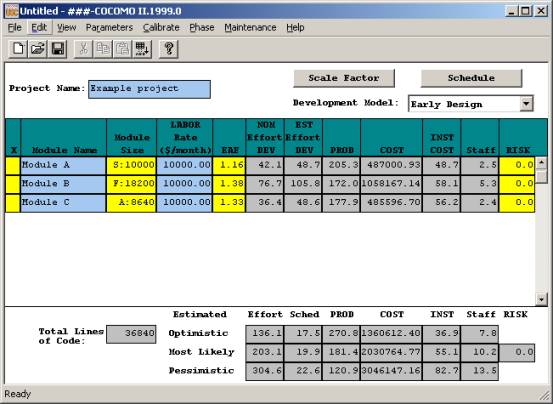This screenshot has height=404, width=553.
Task: Click Module B labor rate 10000.00
Action: (184, 184)
